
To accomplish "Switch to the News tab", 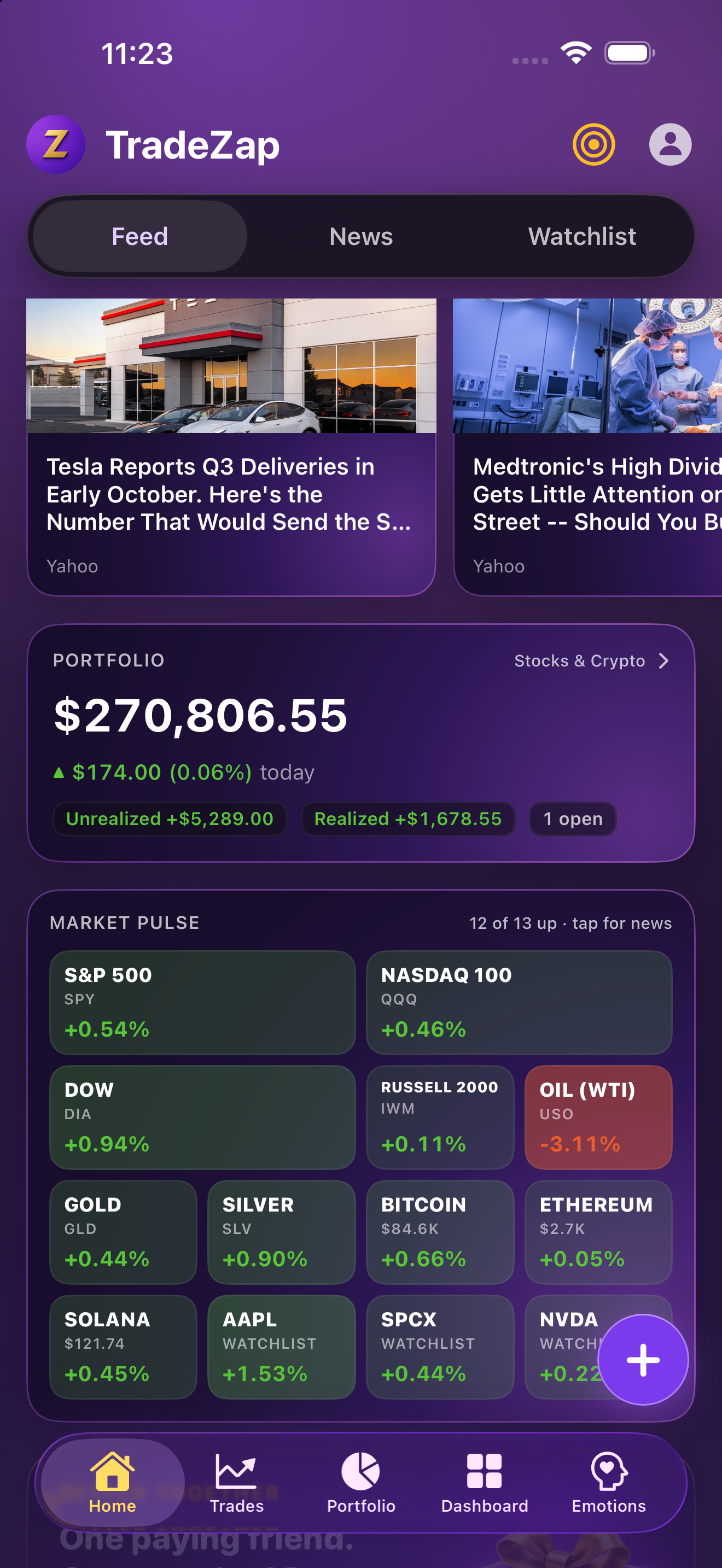I will [x=361, y=236].
